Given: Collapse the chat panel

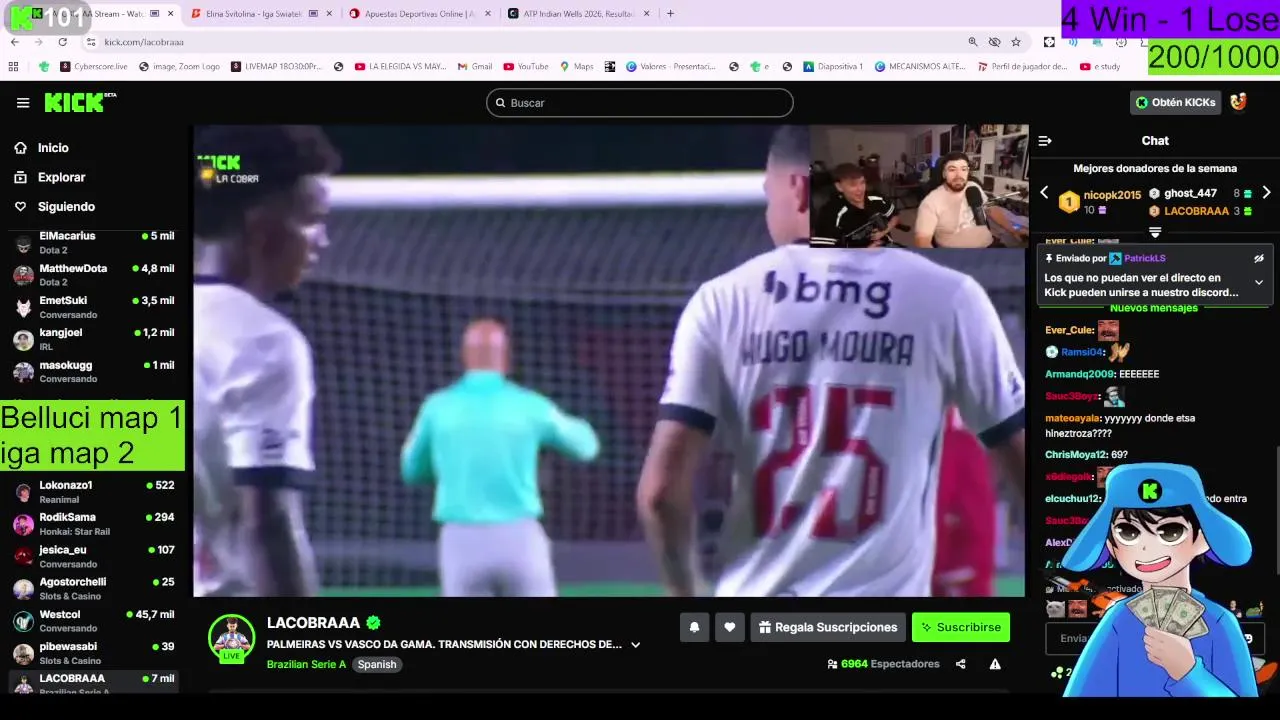Looking at the screenshot, I should [1045, 141].
